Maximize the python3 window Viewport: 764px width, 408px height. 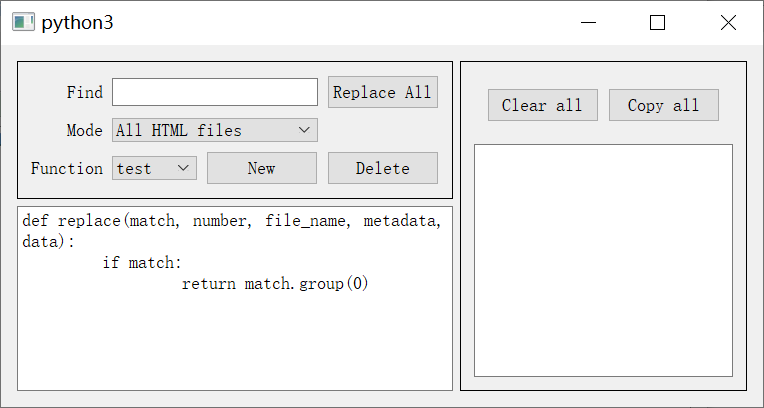[657, 22]
